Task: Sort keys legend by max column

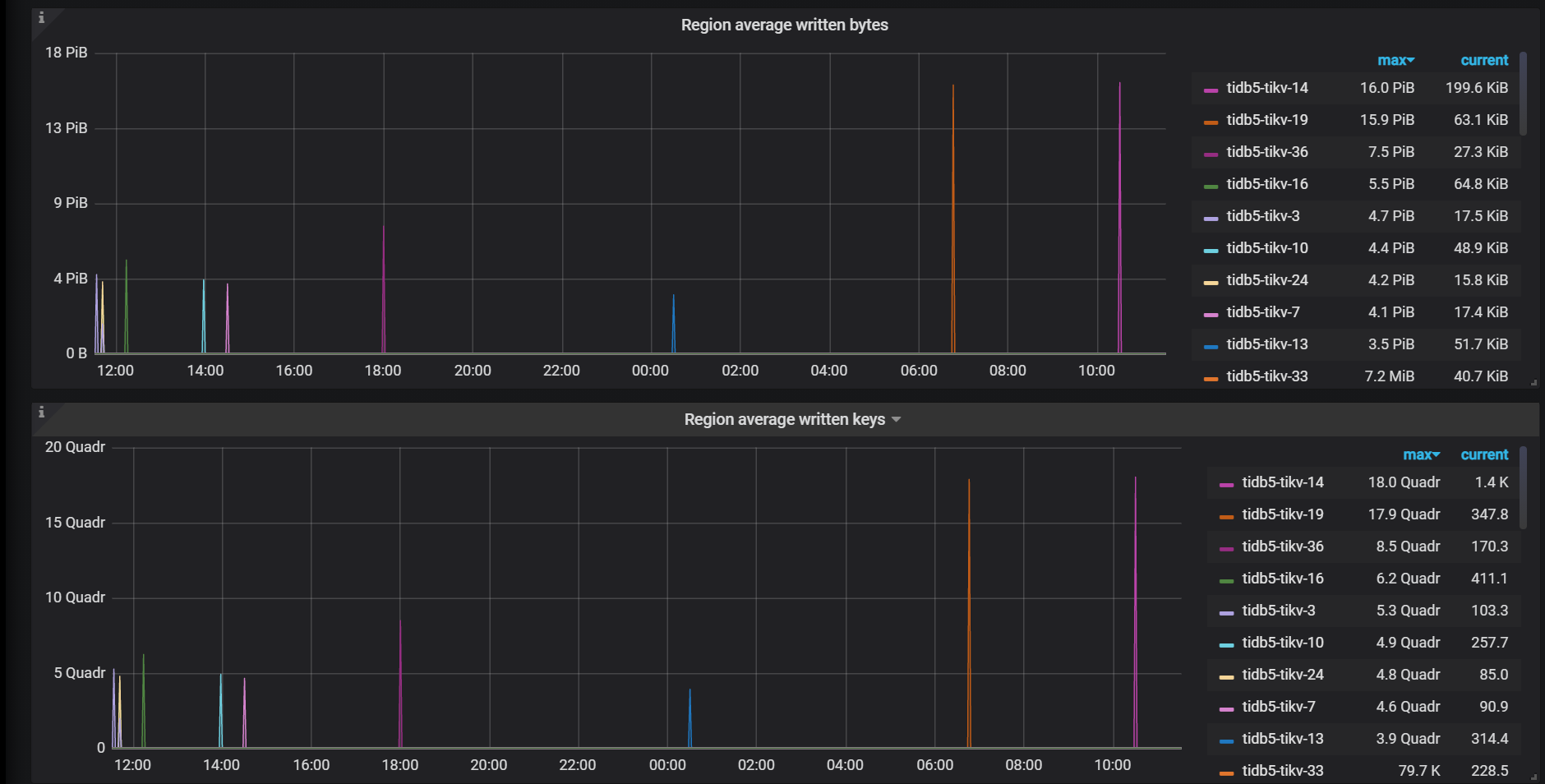Action: coord(1421,454)
